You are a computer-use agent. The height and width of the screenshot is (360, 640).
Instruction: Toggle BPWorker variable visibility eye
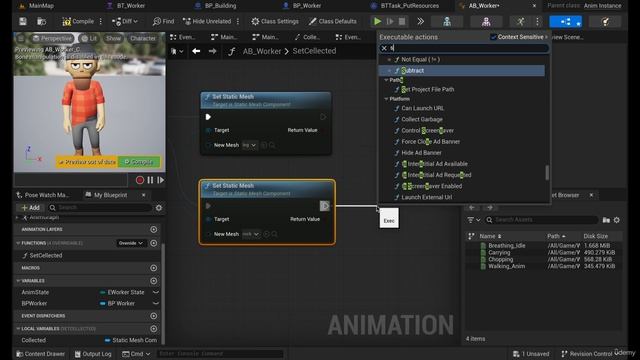point(156,303)
